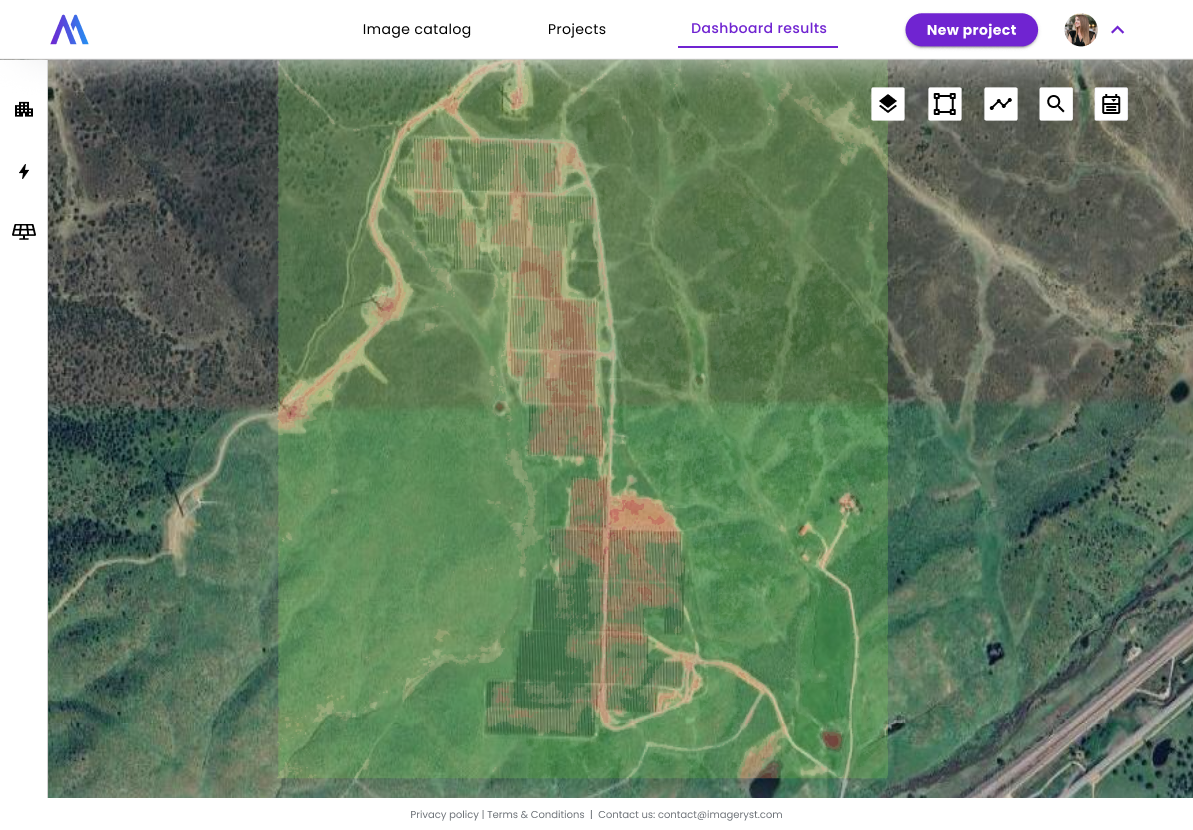Click the New project button

coord(972,30)
